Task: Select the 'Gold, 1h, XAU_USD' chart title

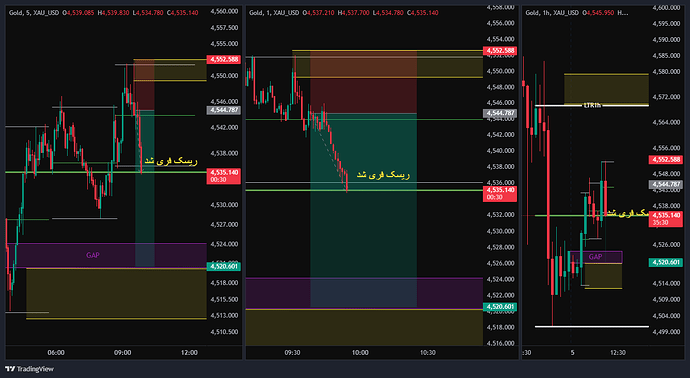Action: click(552, 13)
